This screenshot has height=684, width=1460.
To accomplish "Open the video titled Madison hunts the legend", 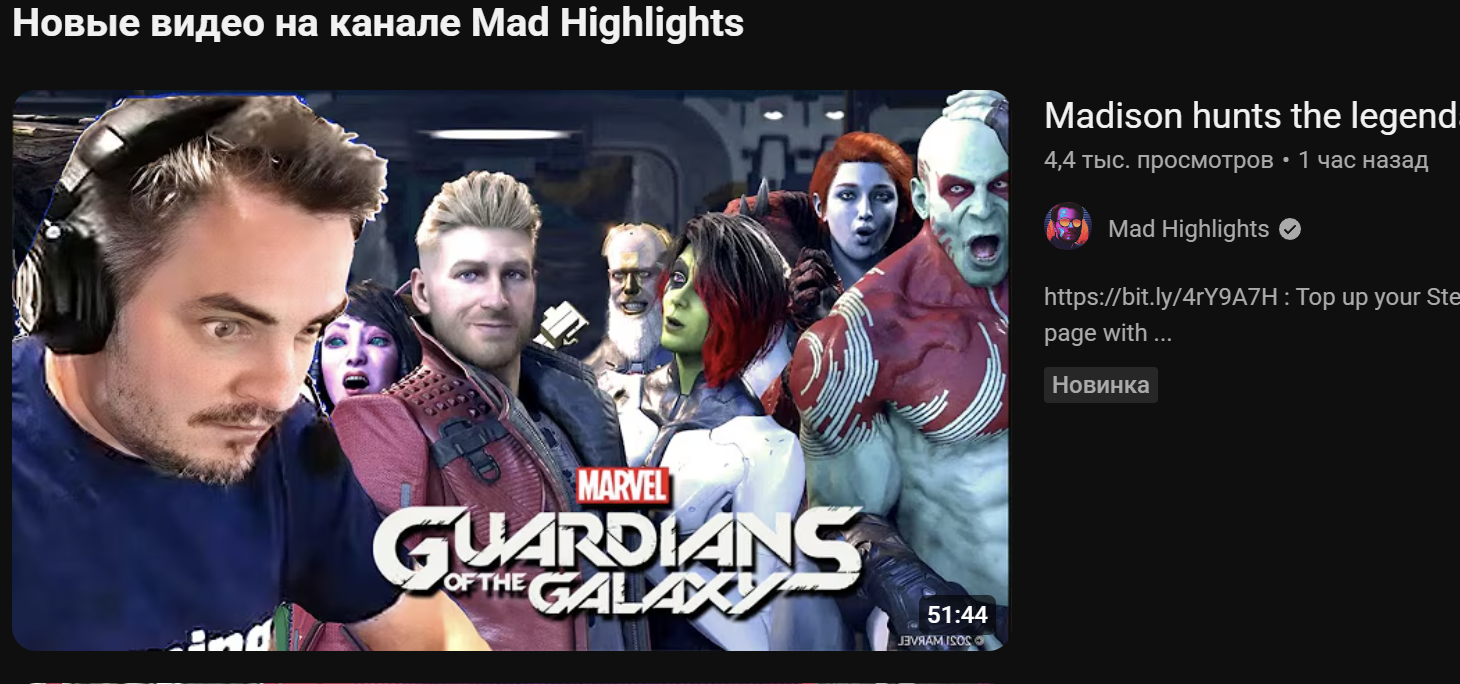I will point(1251,116).
